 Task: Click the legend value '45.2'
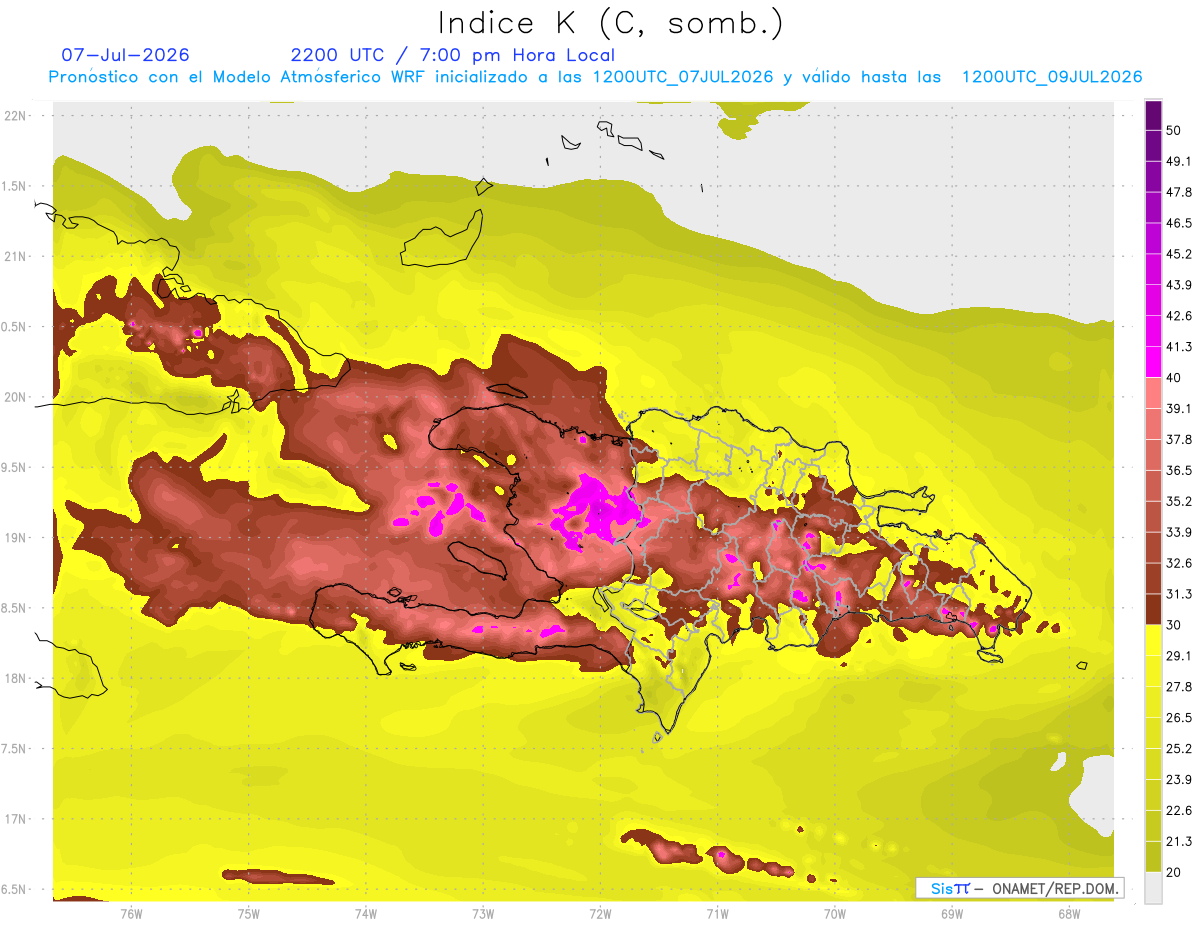(1179, 254)
